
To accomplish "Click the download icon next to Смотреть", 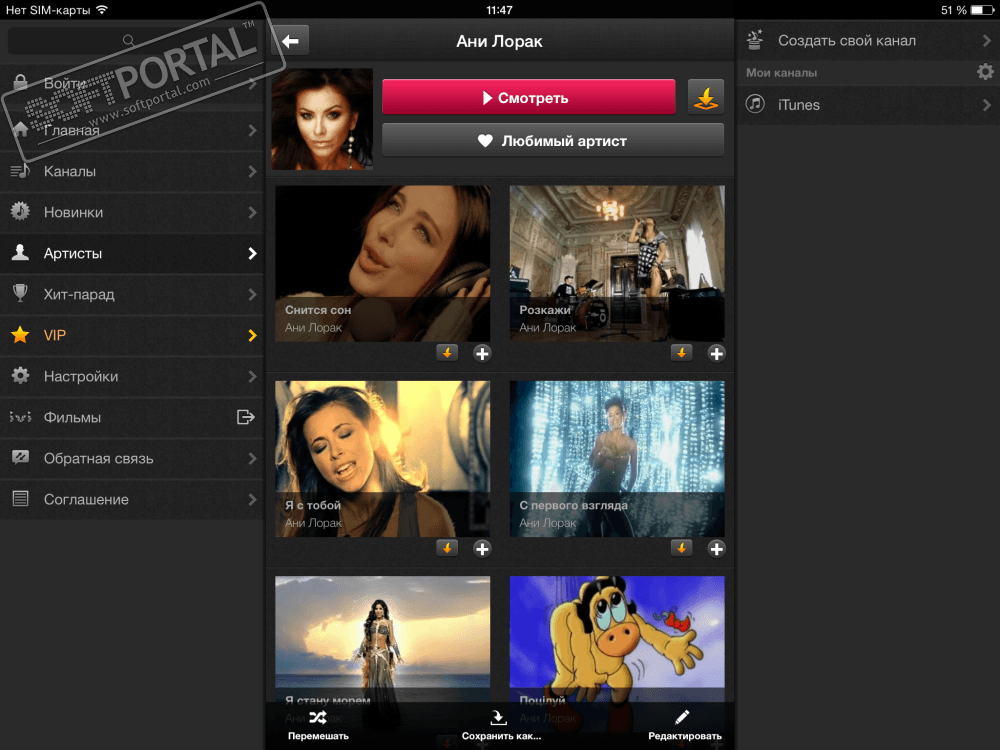I will [705, 97].
